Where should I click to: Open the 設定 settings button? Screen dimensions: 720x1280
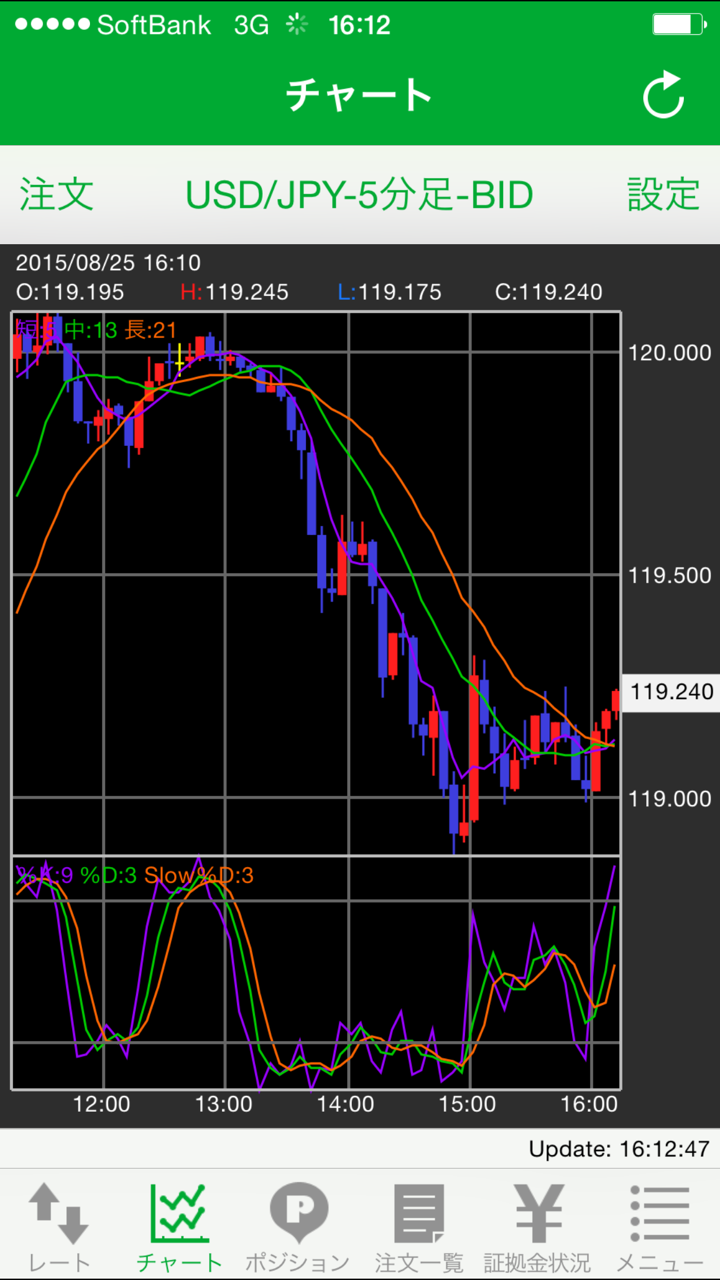(x=663, y=194)
